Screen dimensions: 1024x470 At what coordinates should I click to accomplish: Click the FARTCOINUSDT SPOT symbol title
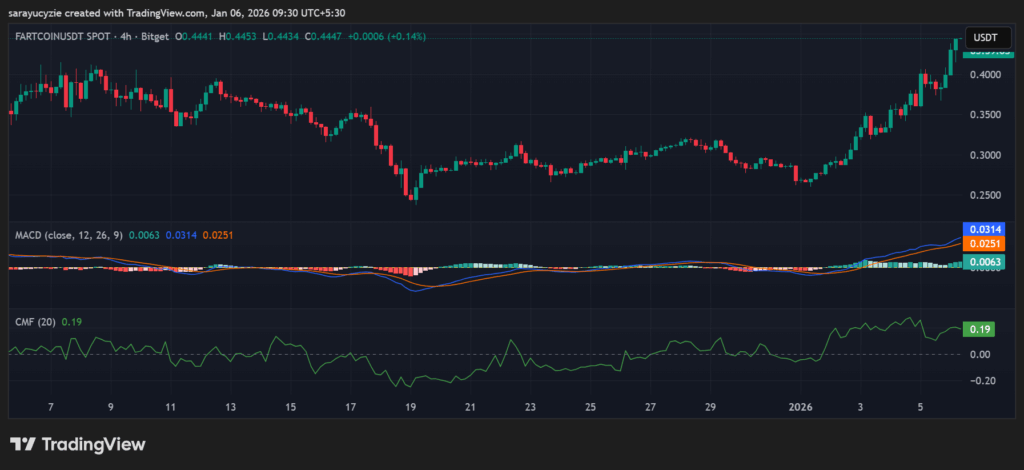[66, 37]
